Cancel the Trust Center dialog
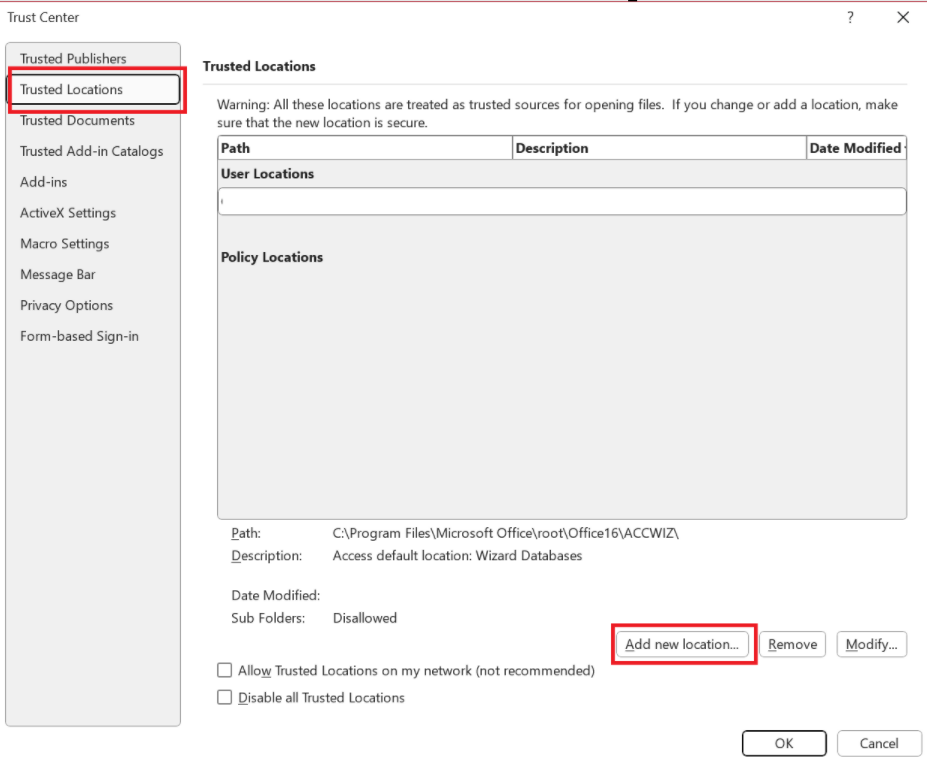The image size is (927, 757). point(879,743)
